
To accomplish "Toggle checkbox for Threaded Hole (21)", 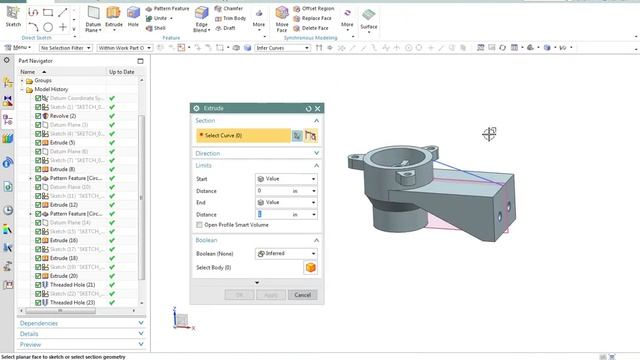I will pos(38,285).
